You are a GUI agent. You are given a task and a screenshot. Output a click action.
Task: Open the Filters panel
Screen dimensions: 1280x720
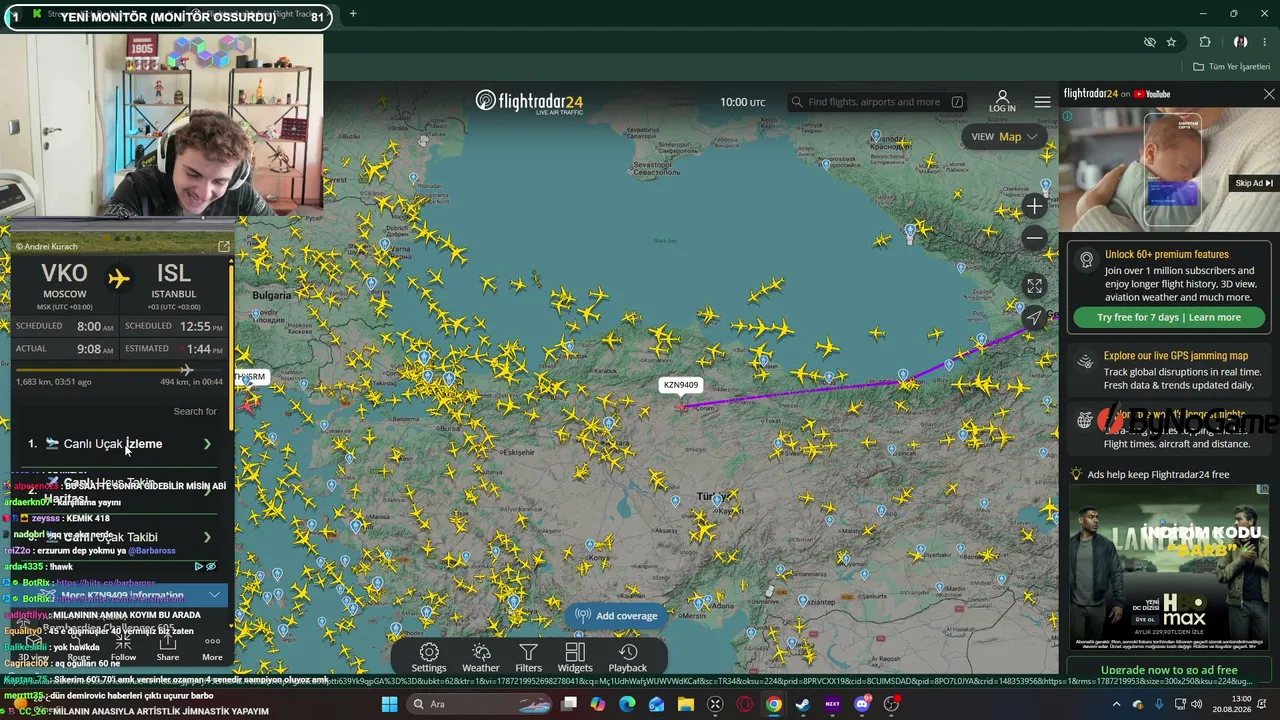coord(528,658)
